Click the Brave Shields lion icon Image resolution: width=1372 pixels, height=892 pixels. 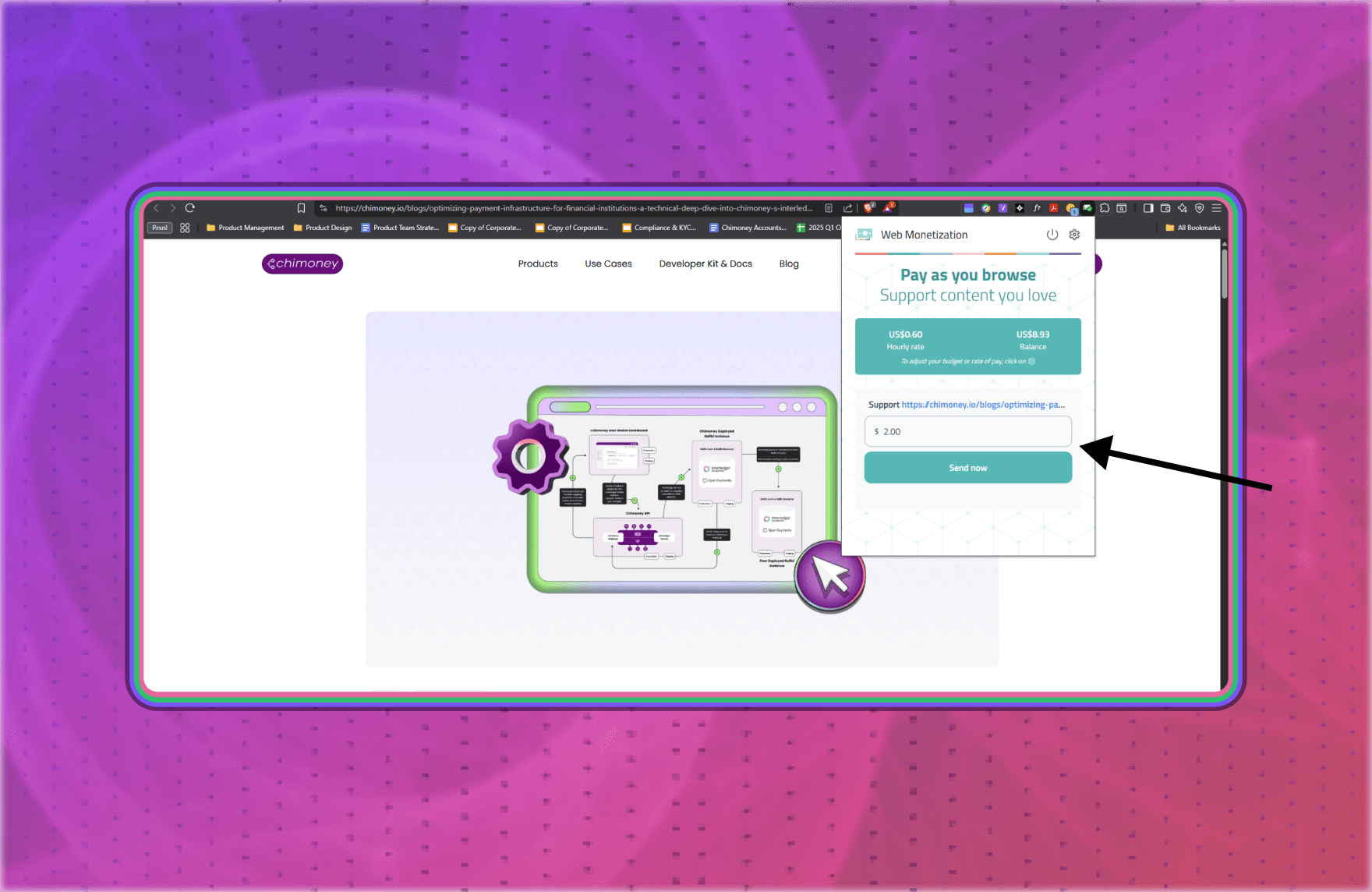click(x=868, y=208)
